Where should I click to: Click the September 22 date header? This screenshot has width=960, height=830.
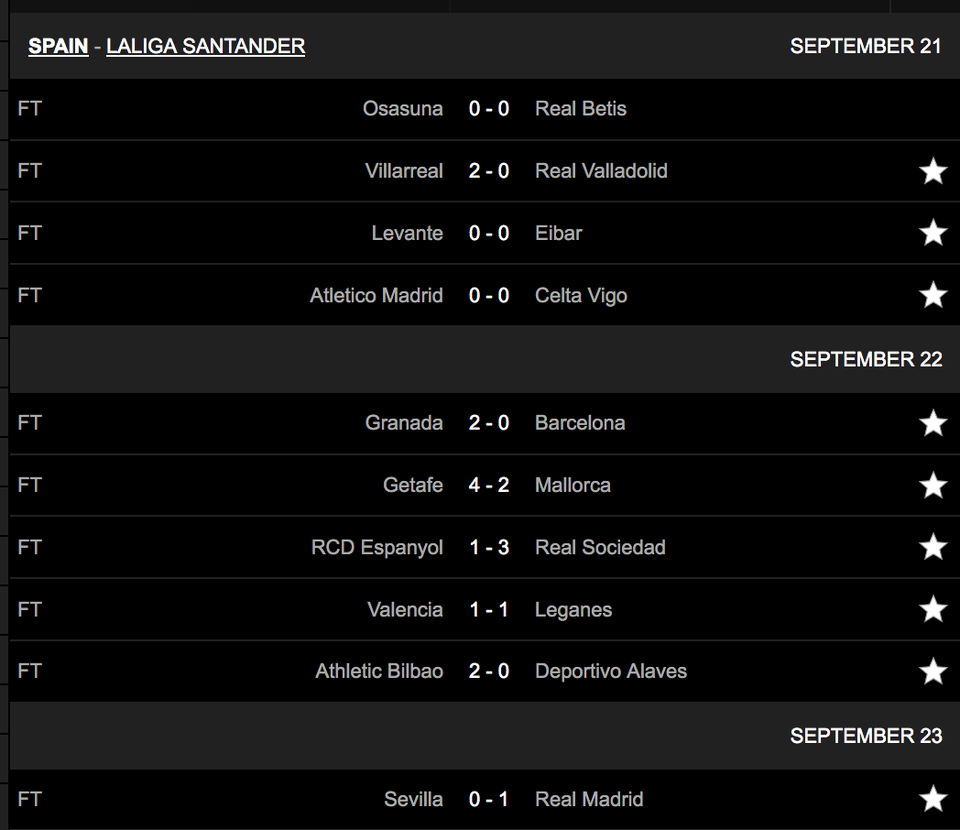[x=866, y=359]
